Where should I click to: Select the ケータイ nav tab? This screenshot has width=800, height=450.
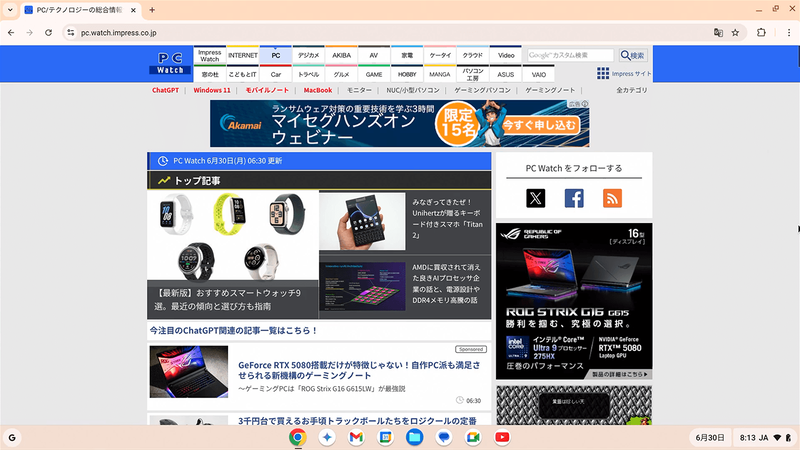(440, 55)
